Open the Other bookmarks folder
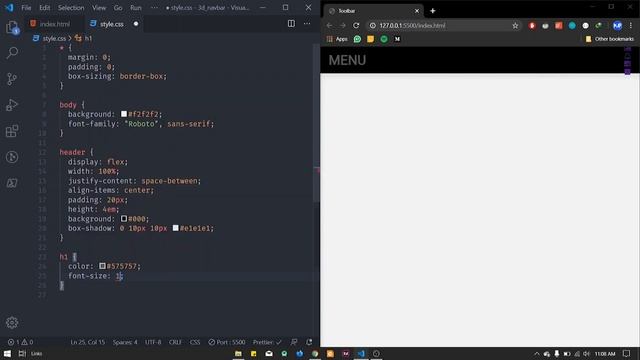640x360 pixels. pyautogui.click(x=610, y=39)
